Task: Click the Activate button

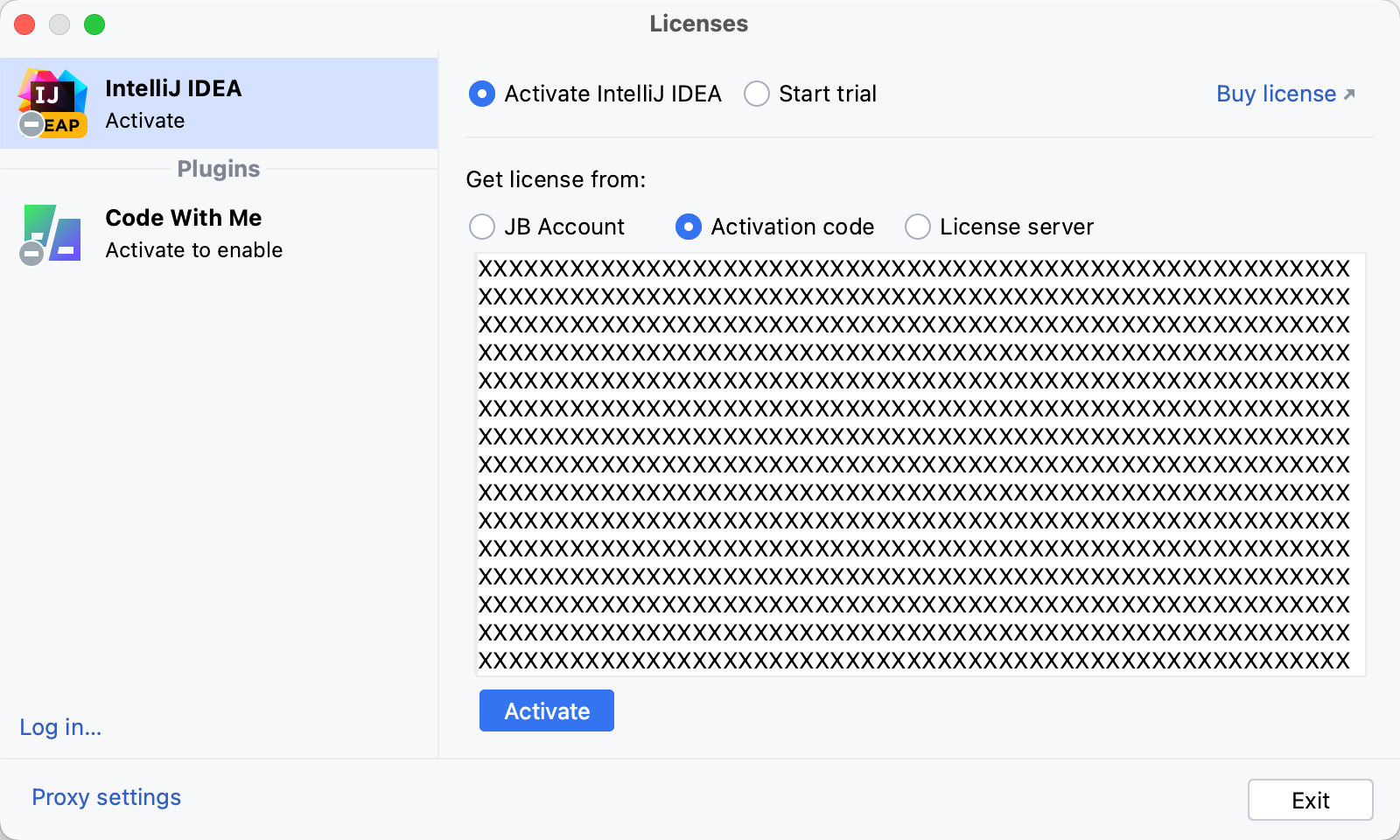Action: click(546, 710)
